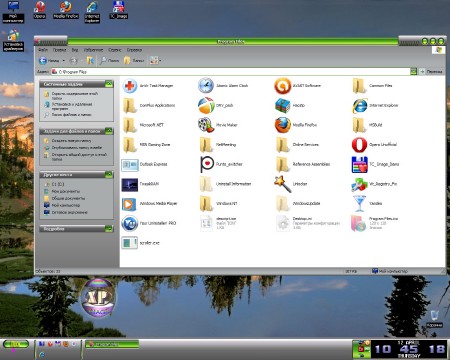Open the Outlook Express icon

(129, 164)
